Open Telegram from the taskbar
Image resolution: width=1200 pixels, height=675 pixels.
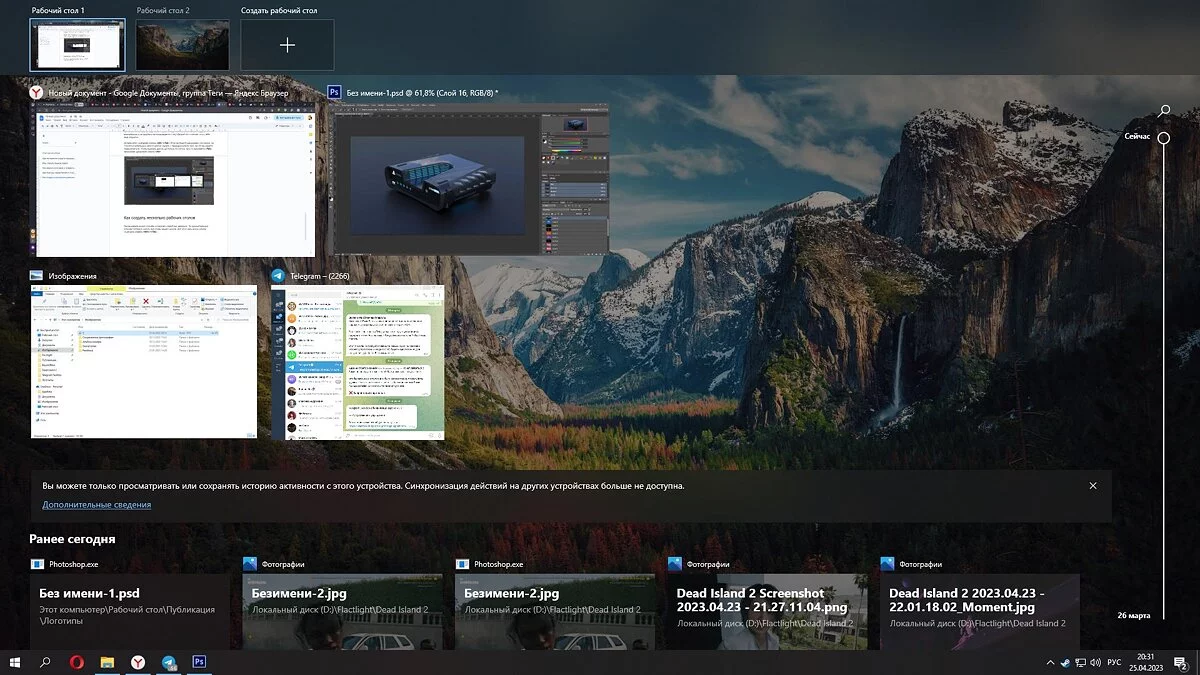(169, 662)
